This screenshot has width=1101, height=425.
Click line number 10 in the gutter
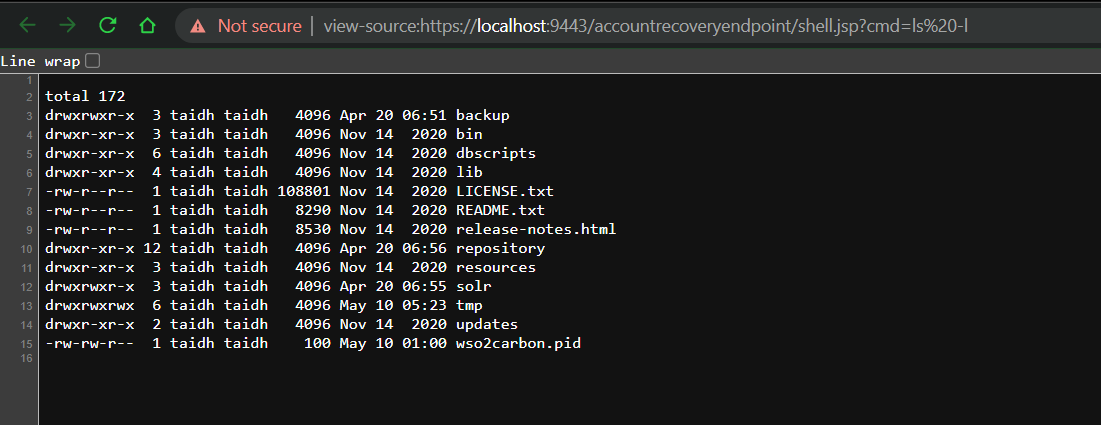pyautogui.click(x=27, y=249)
